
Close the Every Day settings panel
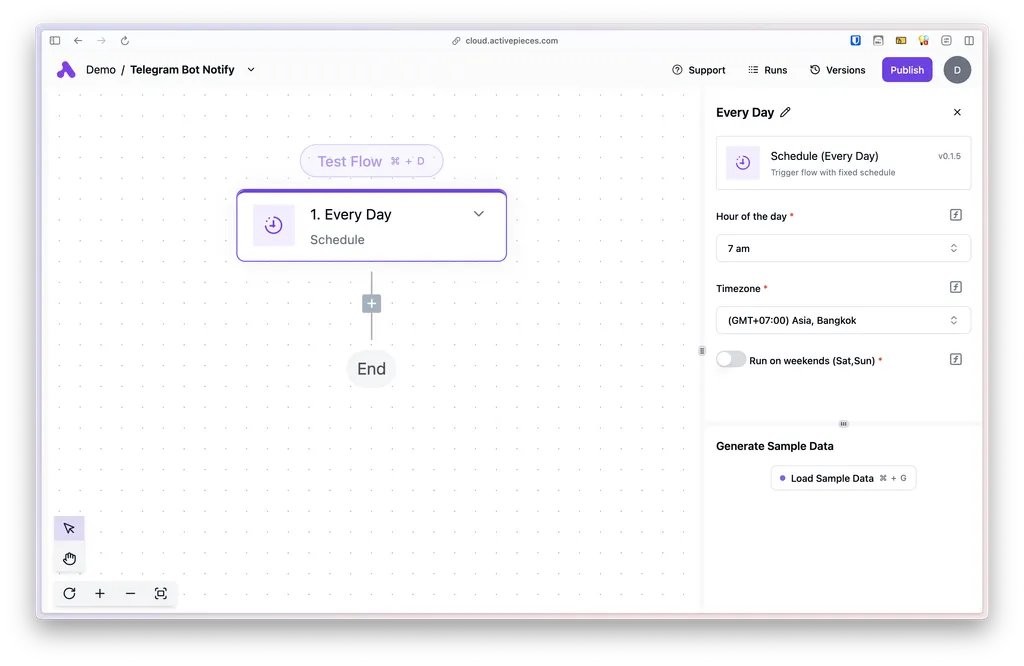click(957, 112)
